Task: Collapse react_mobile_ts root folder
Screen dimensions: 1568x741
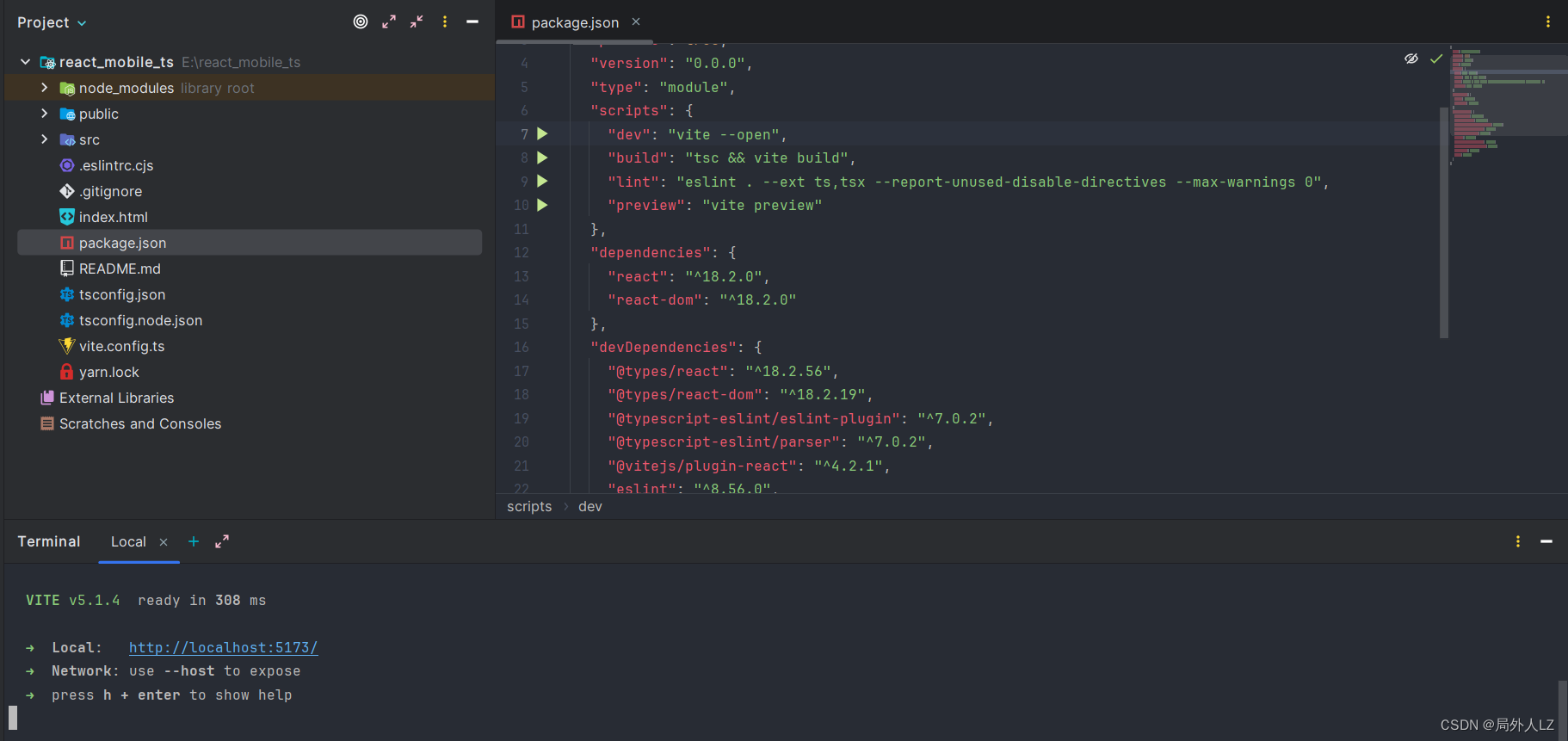Action: [26, 62]
